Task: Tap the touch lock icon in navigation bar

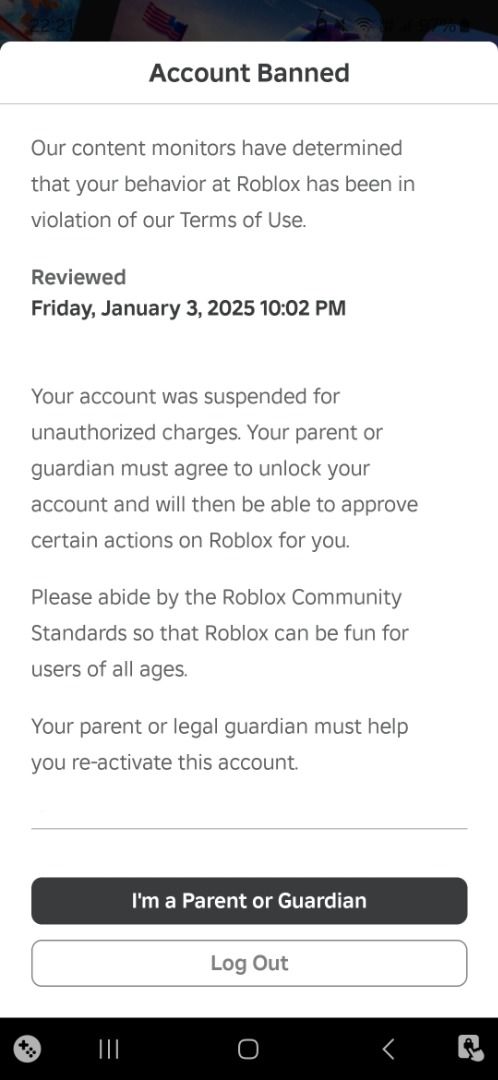Action: 470,1049
